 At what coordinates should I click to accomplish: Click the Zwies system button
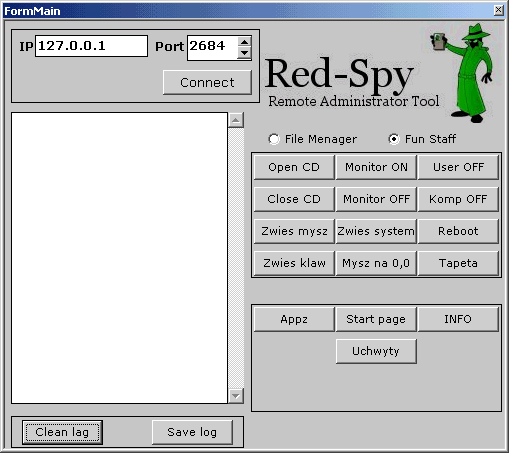[376, 231]
